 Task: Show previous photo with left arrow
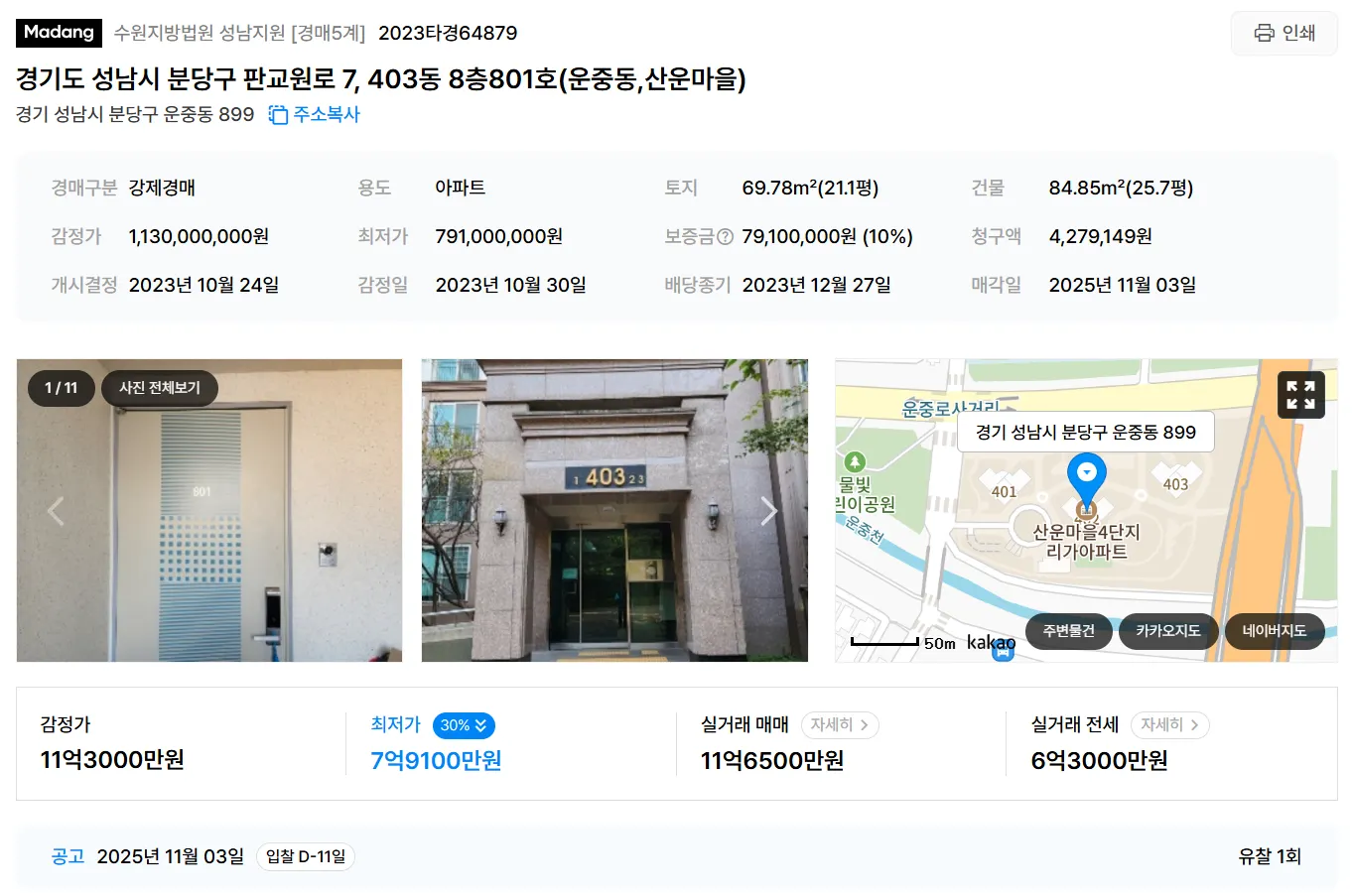click(x=56, y=511)
